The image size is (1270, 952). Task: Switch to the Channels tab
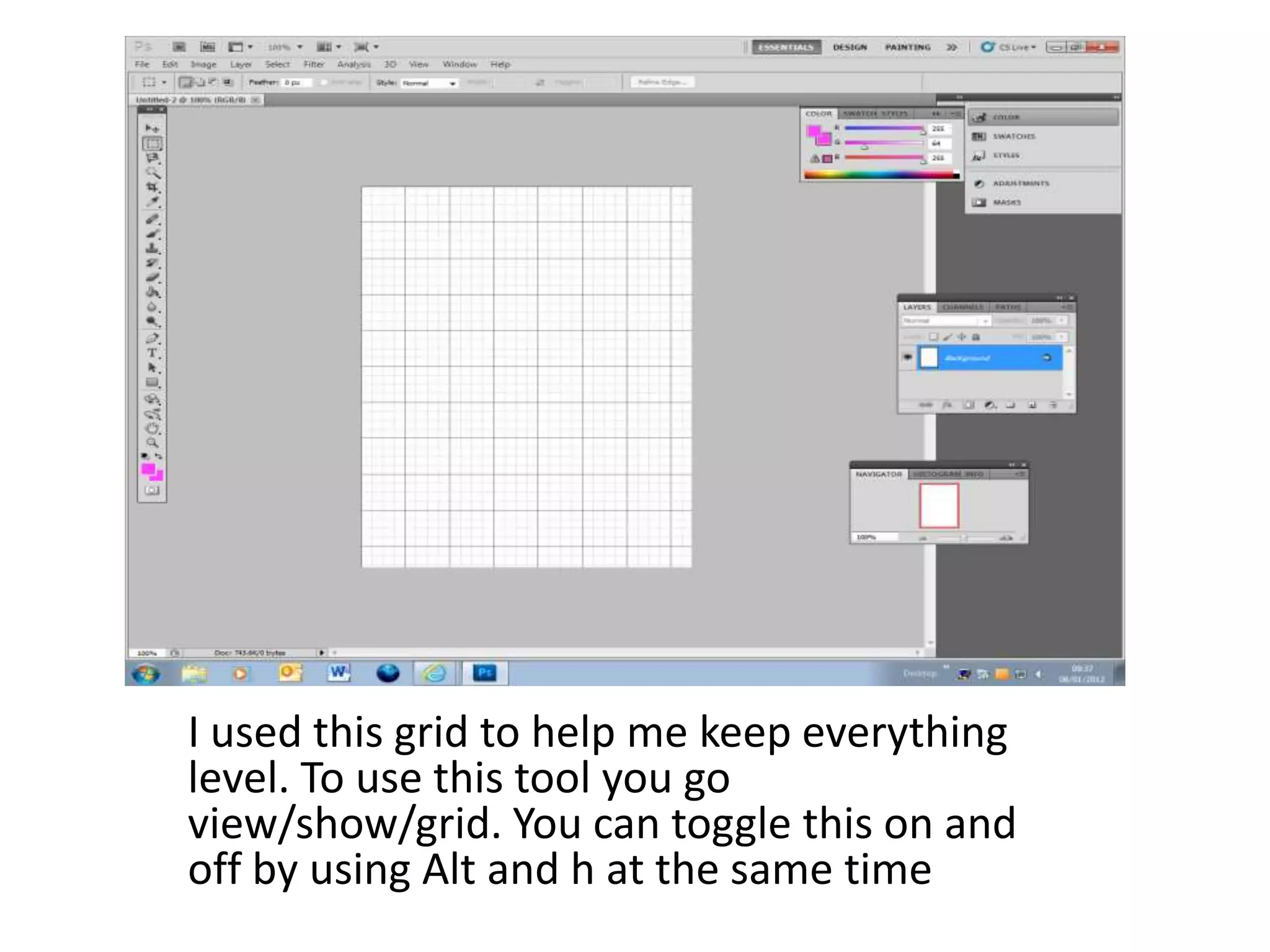pyautogui.click(x=962, y=307)
